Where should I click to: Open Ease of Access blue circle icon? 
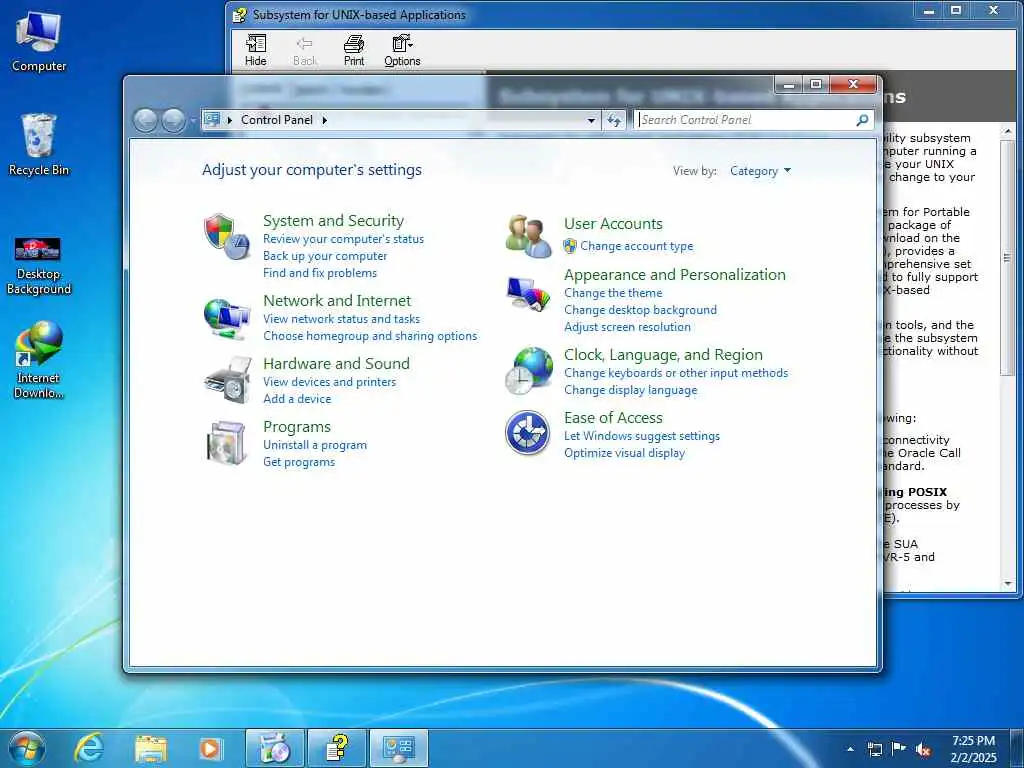tap(528, 432)
